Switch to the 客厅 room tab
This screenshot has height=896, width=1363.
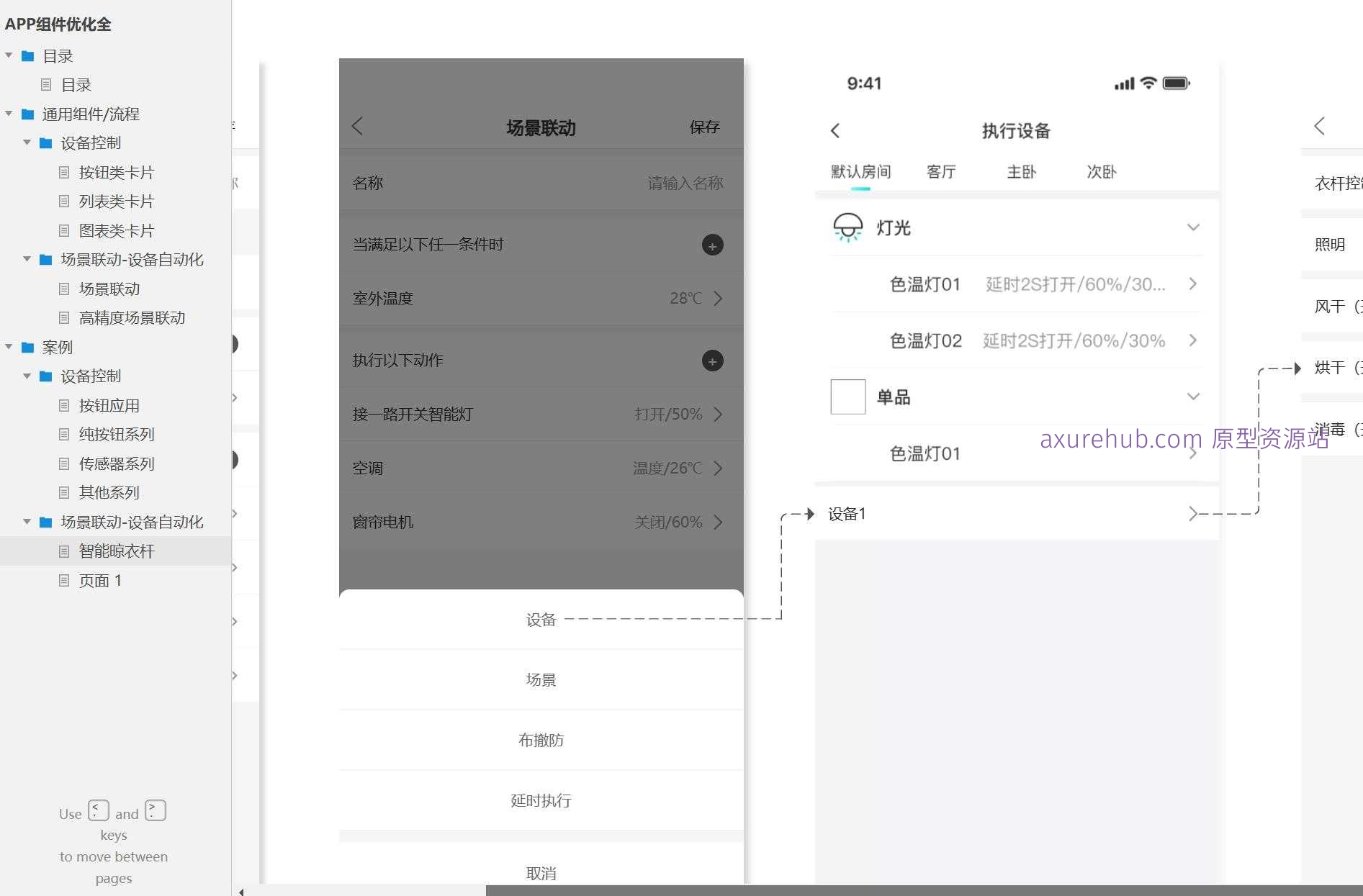pos(941,171)
